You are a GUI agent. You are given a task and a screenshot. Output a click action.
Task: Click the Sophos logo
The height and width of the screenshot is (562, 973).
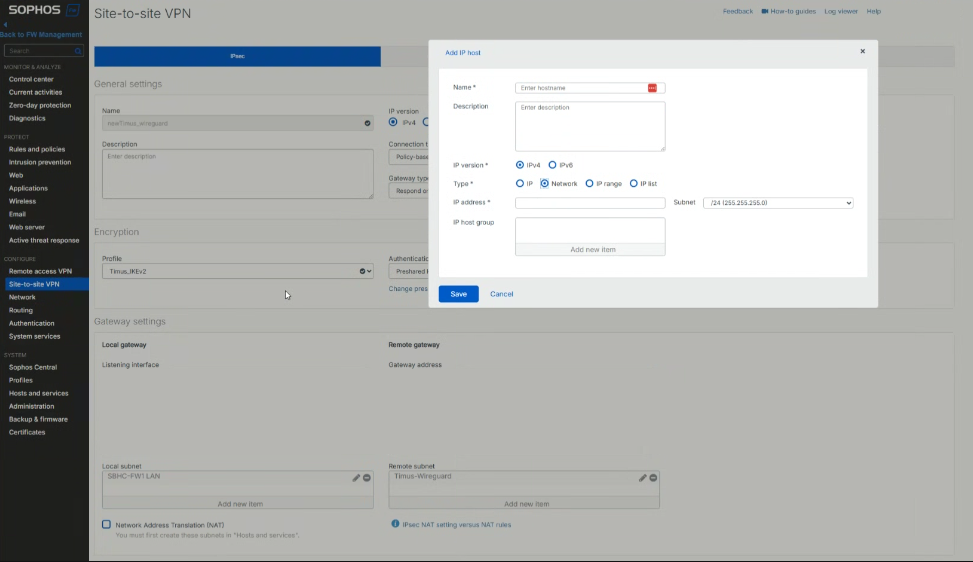[x=43, y=10]
